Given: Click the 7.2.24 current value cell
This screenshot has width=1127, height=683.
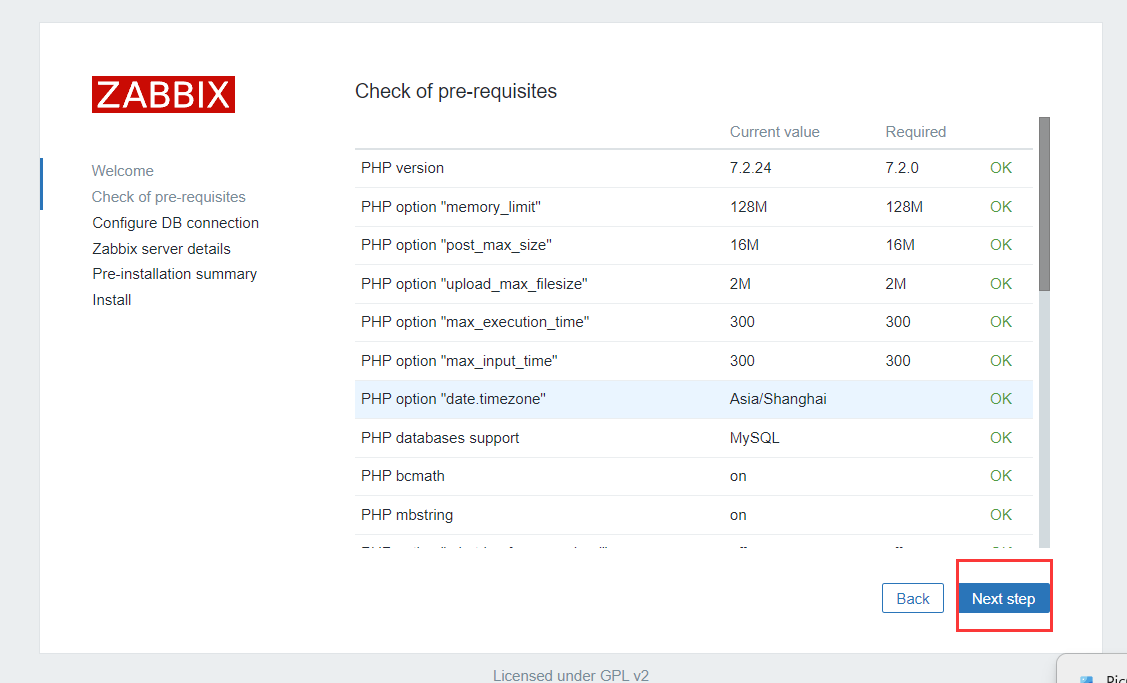Looking at the screenshot, I should tap(750, 168).
